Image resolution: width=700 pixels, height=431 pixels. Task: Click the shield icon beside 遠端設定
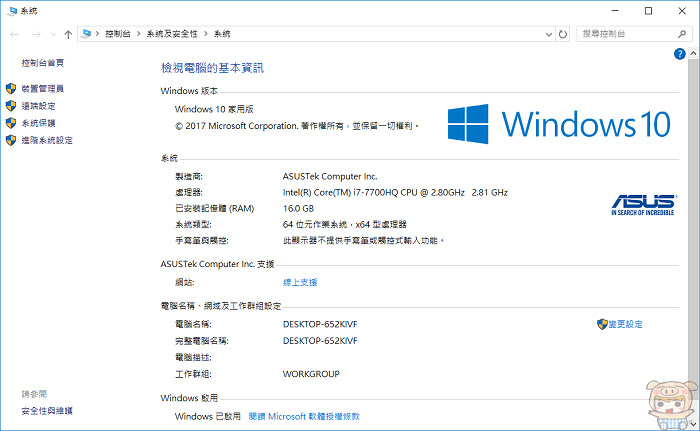[11, 106]
